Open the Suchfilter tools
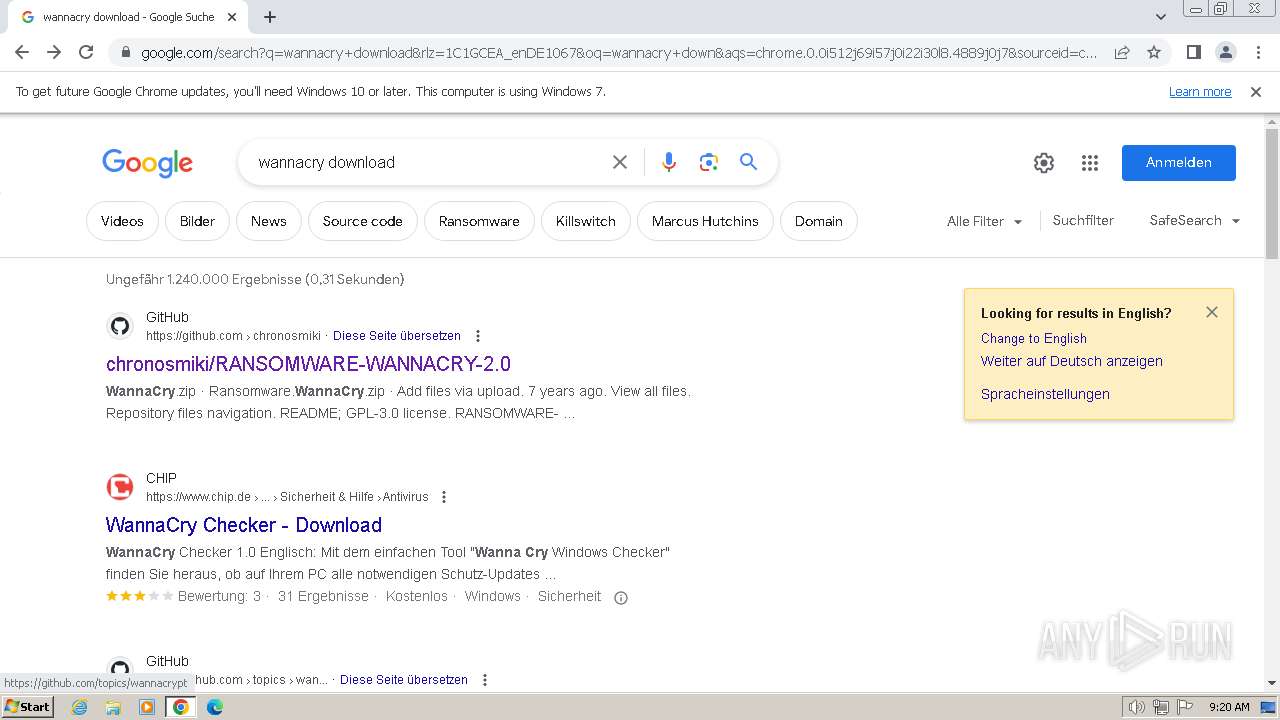1280x720 pixels. click(x=1083, y=220)
